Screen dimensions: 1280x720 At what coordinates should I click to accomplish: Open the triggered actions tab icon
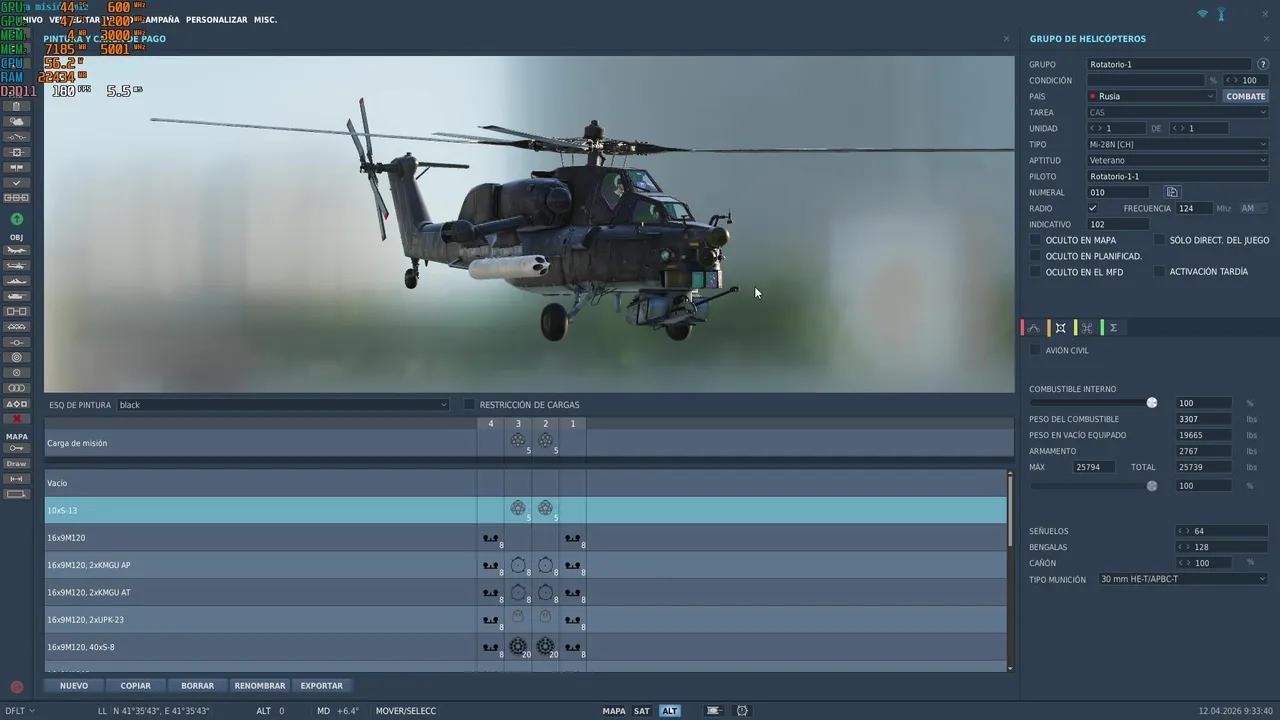point(1087,328)
